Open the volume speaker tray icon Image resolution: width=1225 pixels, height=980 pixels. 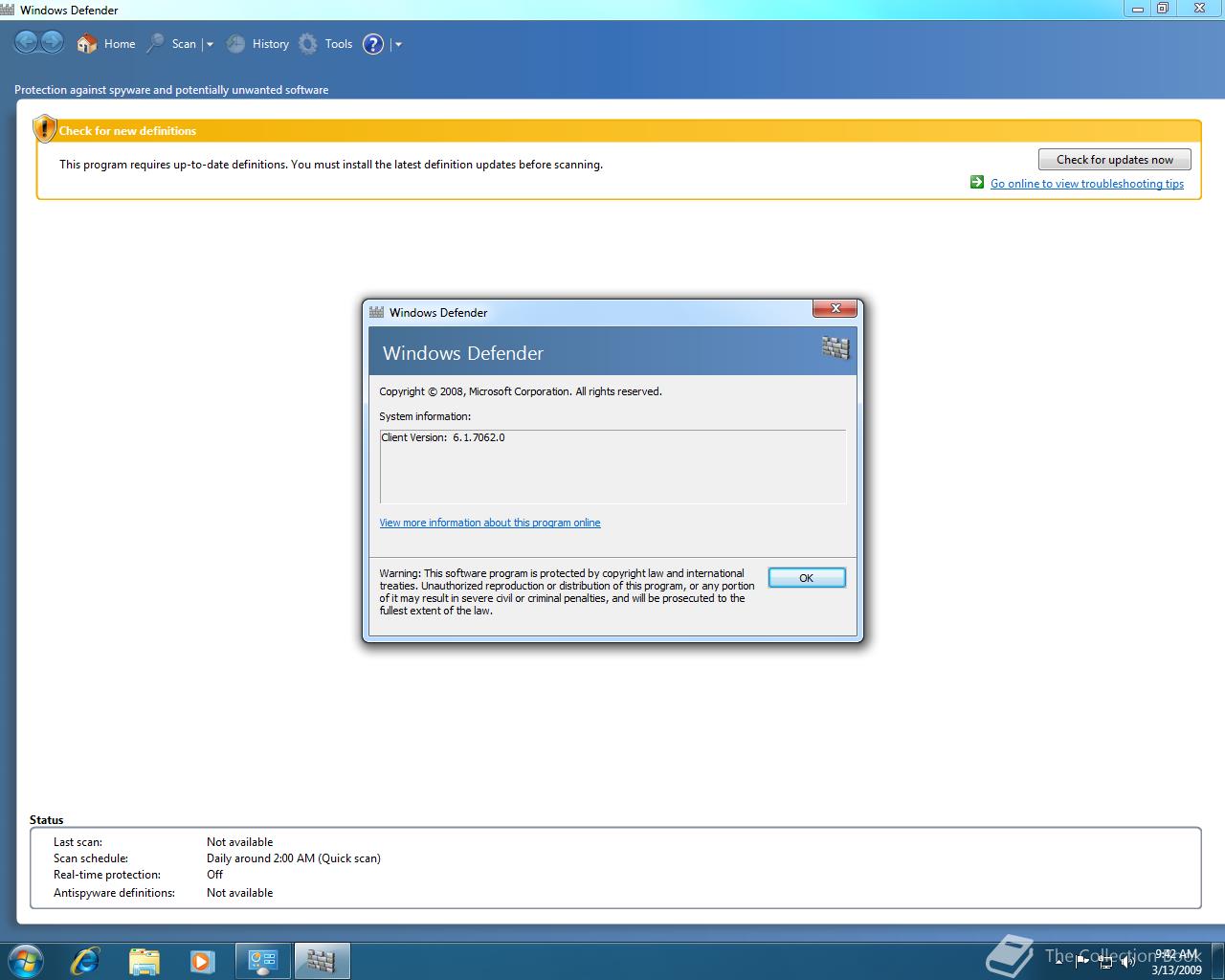tap(1128, 961)
